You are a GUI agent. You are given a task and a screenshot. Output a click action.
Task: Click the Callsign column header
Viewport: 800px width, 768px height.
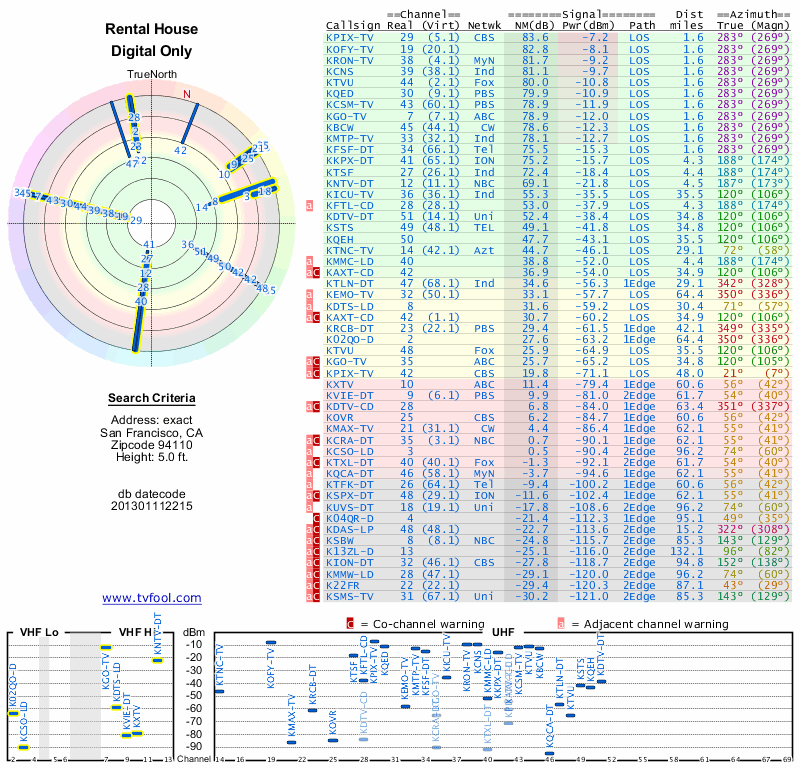coord(353,26)
